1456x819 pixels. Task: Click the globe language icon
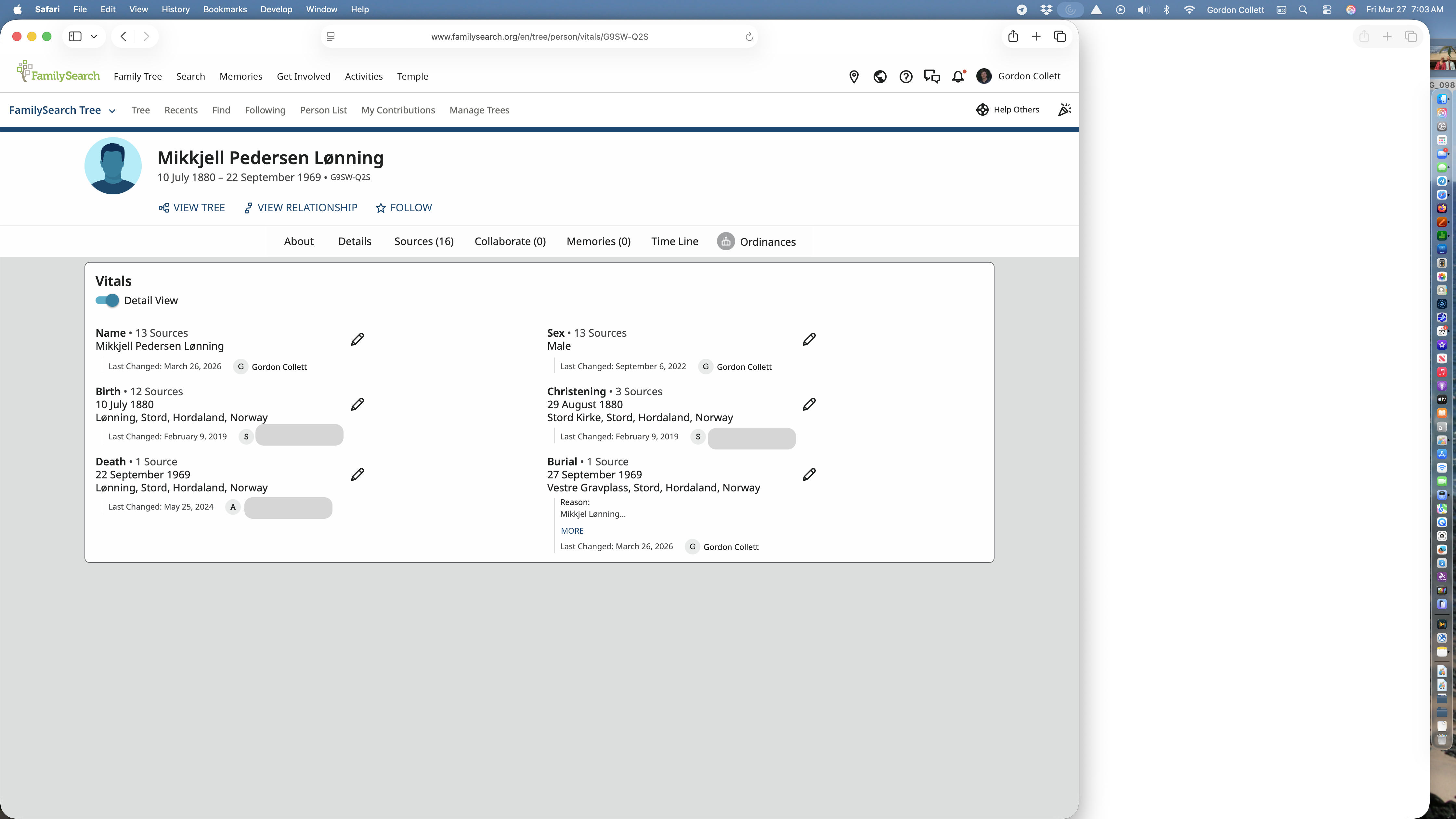[880, 76]
